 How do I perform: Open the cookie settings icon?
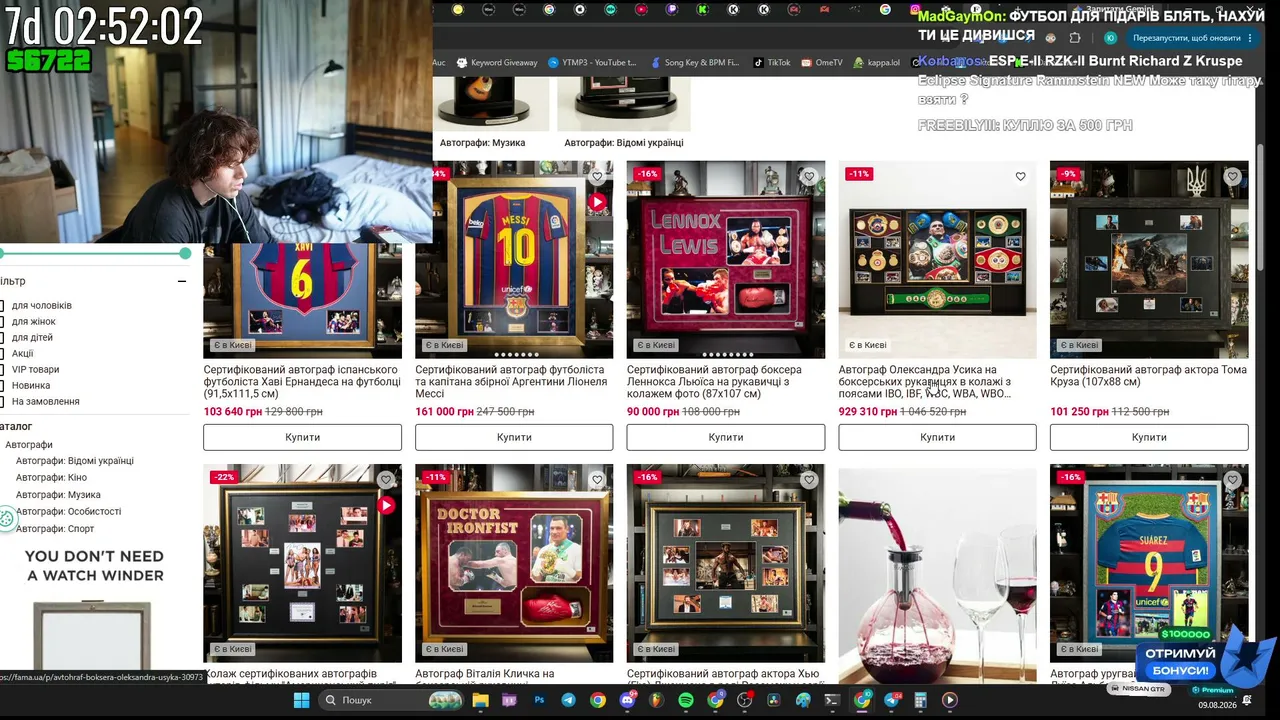(x=7, y=518)
